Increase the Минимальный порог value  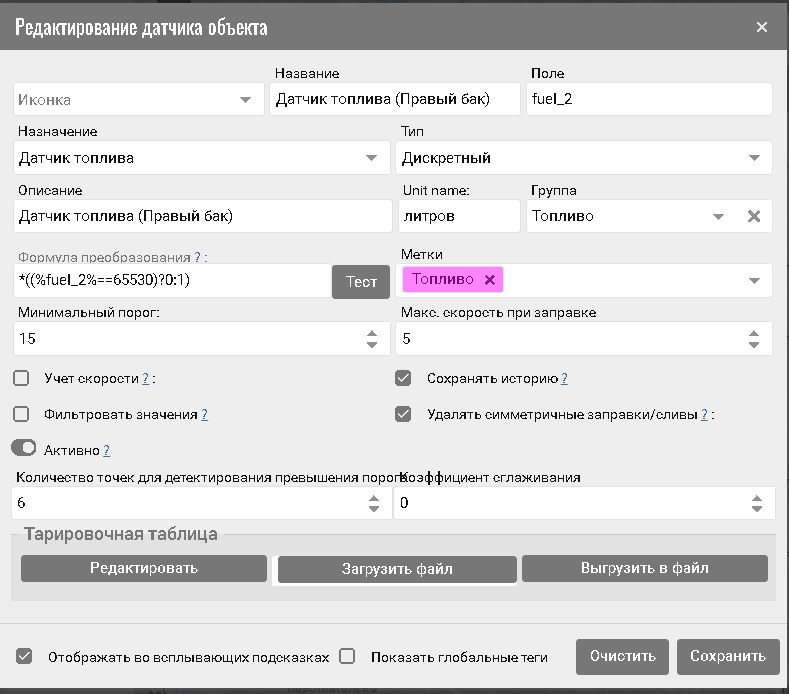(x=372, y=334)
